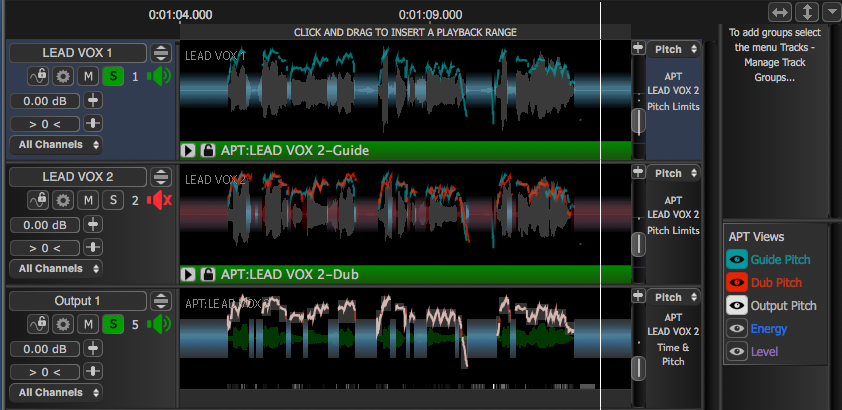The width and height of the screenshot is (842, 410).
Task: Toggle Level view visibility eye
Action: [737, 352]
